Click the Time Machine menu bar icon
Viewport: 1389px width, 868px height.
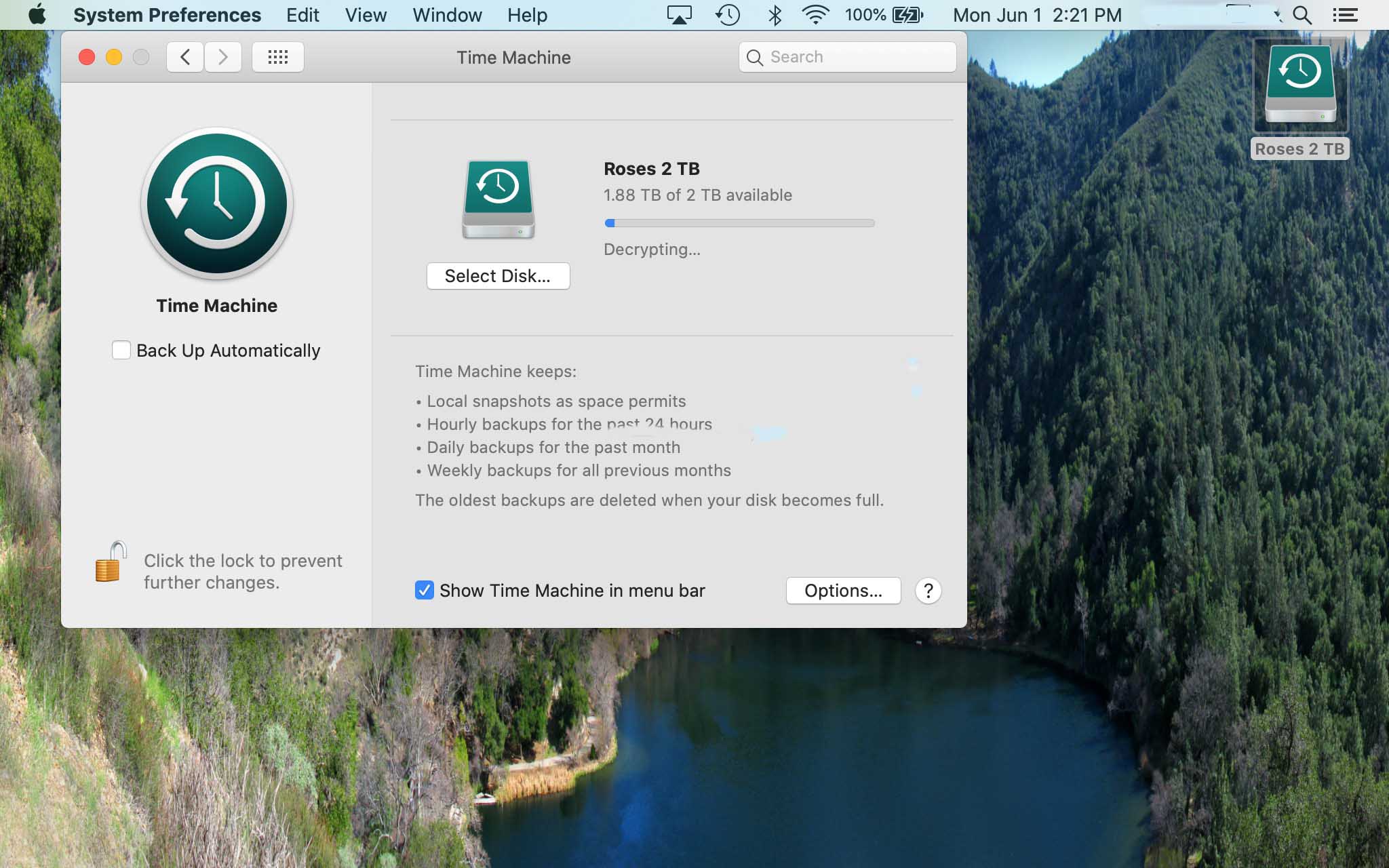(x=727, y=15)
